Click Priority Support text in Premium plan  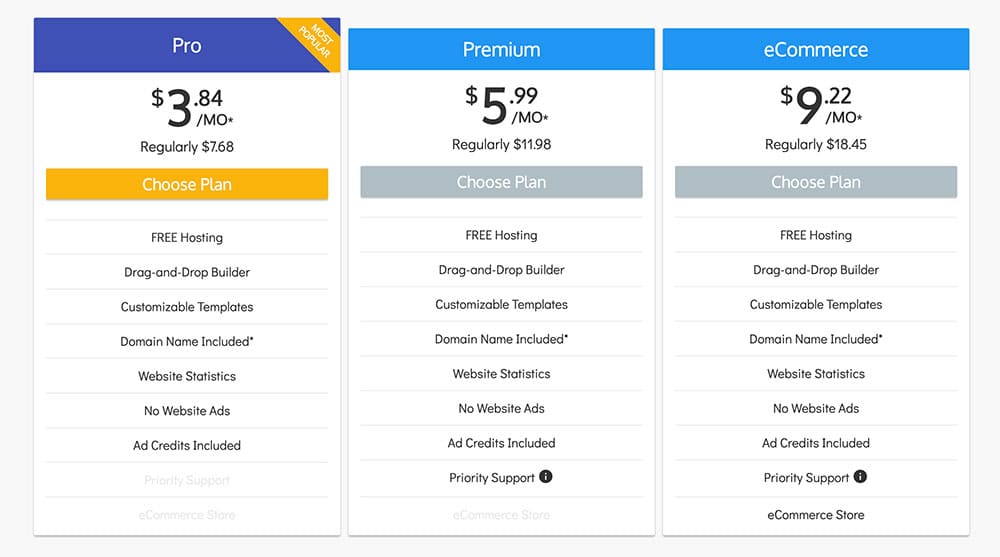coord(492,478)
